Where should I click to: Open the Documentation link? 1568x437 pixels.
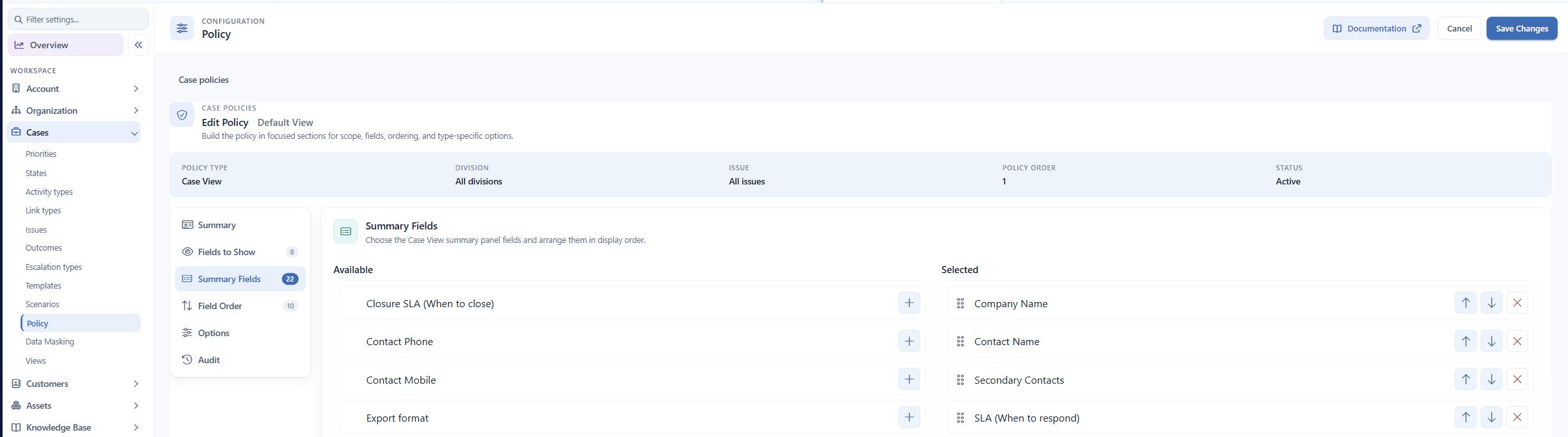pos(1376,28)
